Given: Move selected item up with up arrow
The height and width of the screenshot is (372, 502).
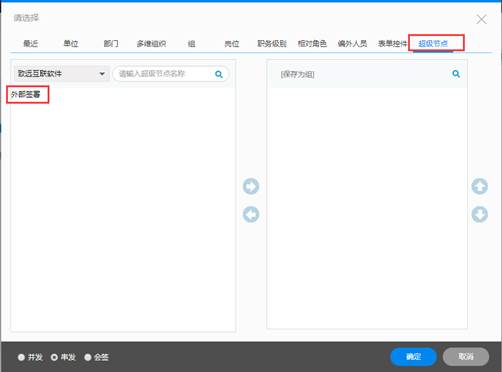Looking at the screenshot, I should (x=480, y=186).
